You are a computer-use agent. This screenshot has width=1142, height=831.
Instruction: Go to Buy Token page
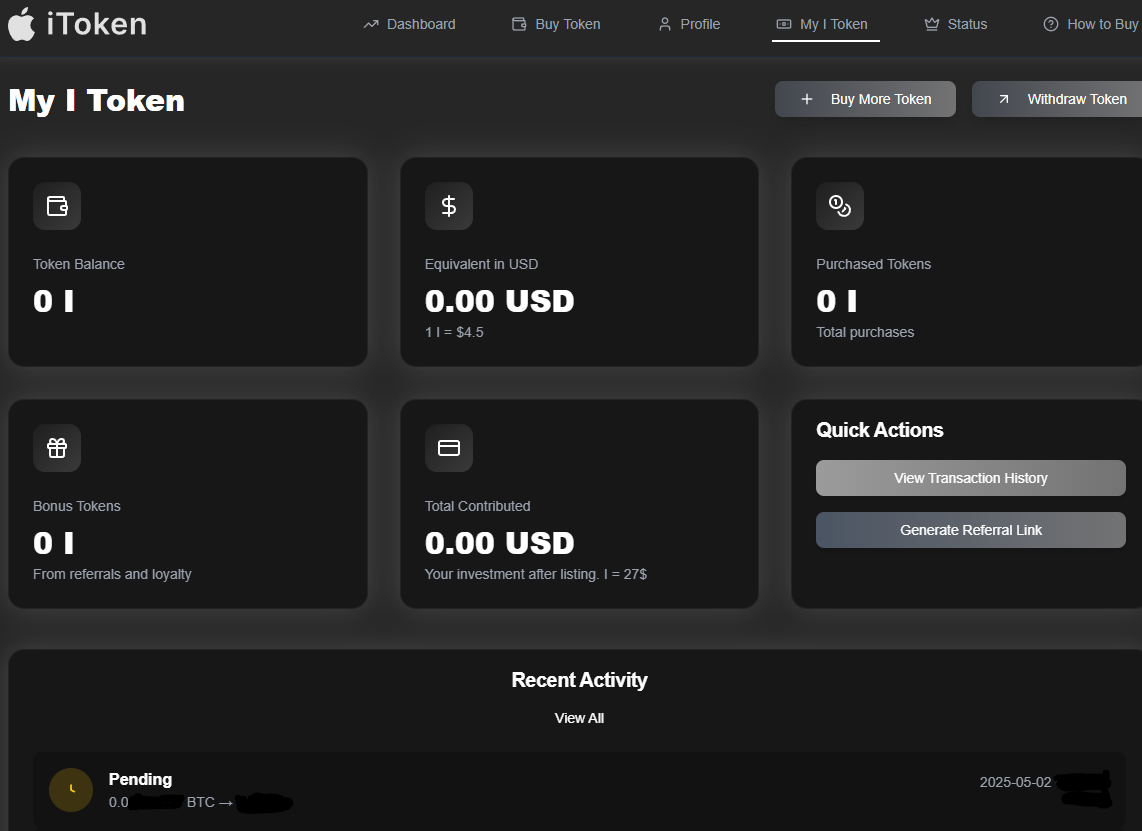(556, 24)
